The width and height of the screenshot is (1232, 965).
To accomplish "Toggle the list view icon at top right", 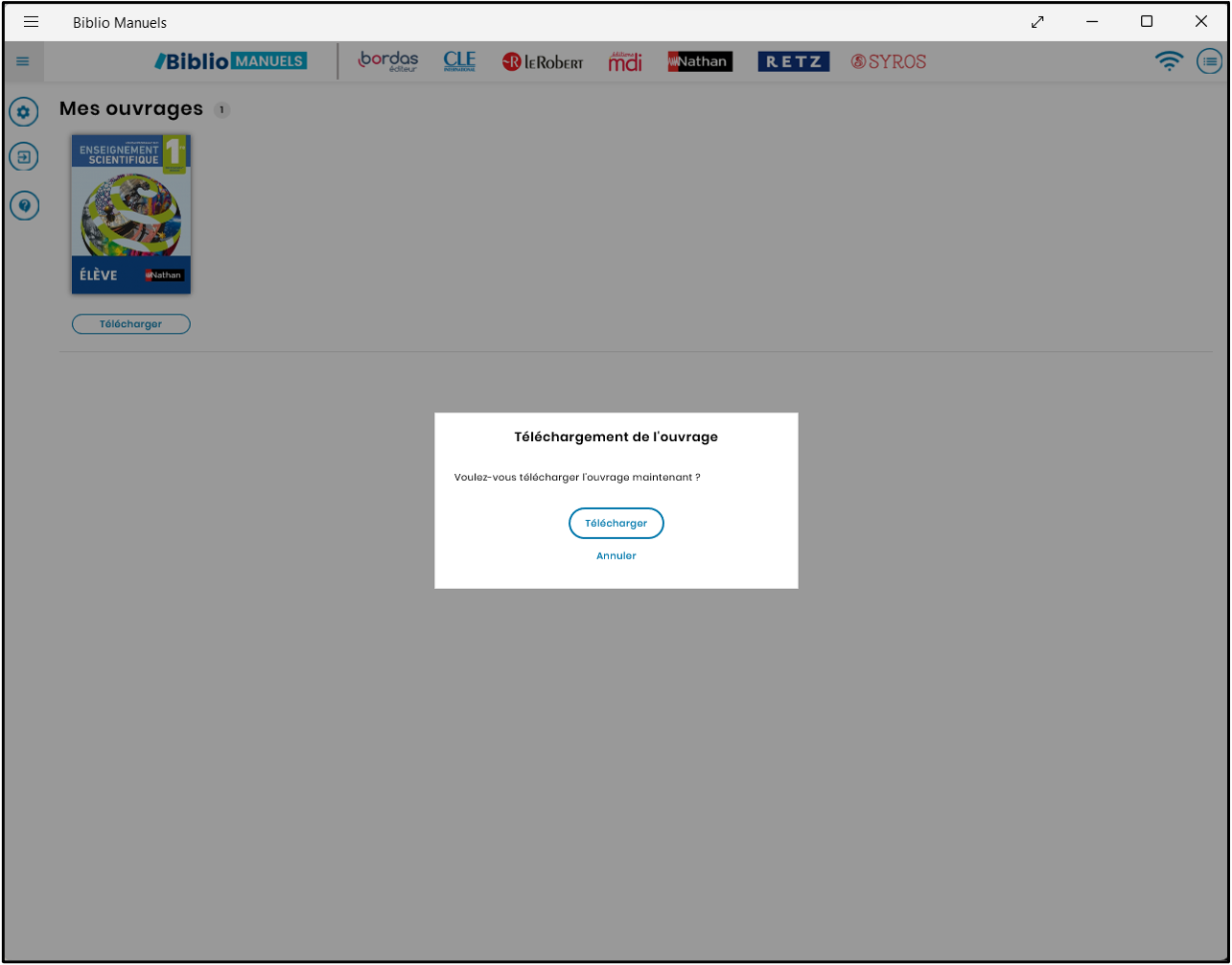I will click(1209, 61).
